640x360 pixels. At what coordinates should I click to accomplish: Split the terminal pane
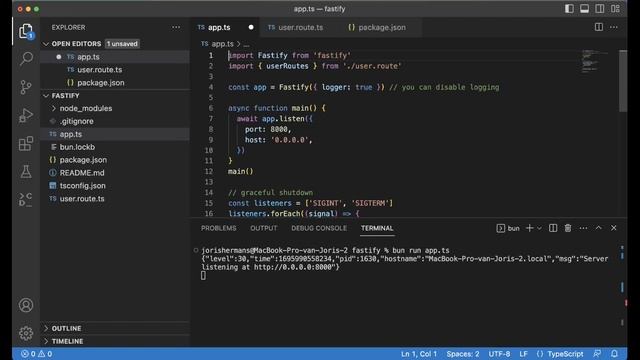553,228
